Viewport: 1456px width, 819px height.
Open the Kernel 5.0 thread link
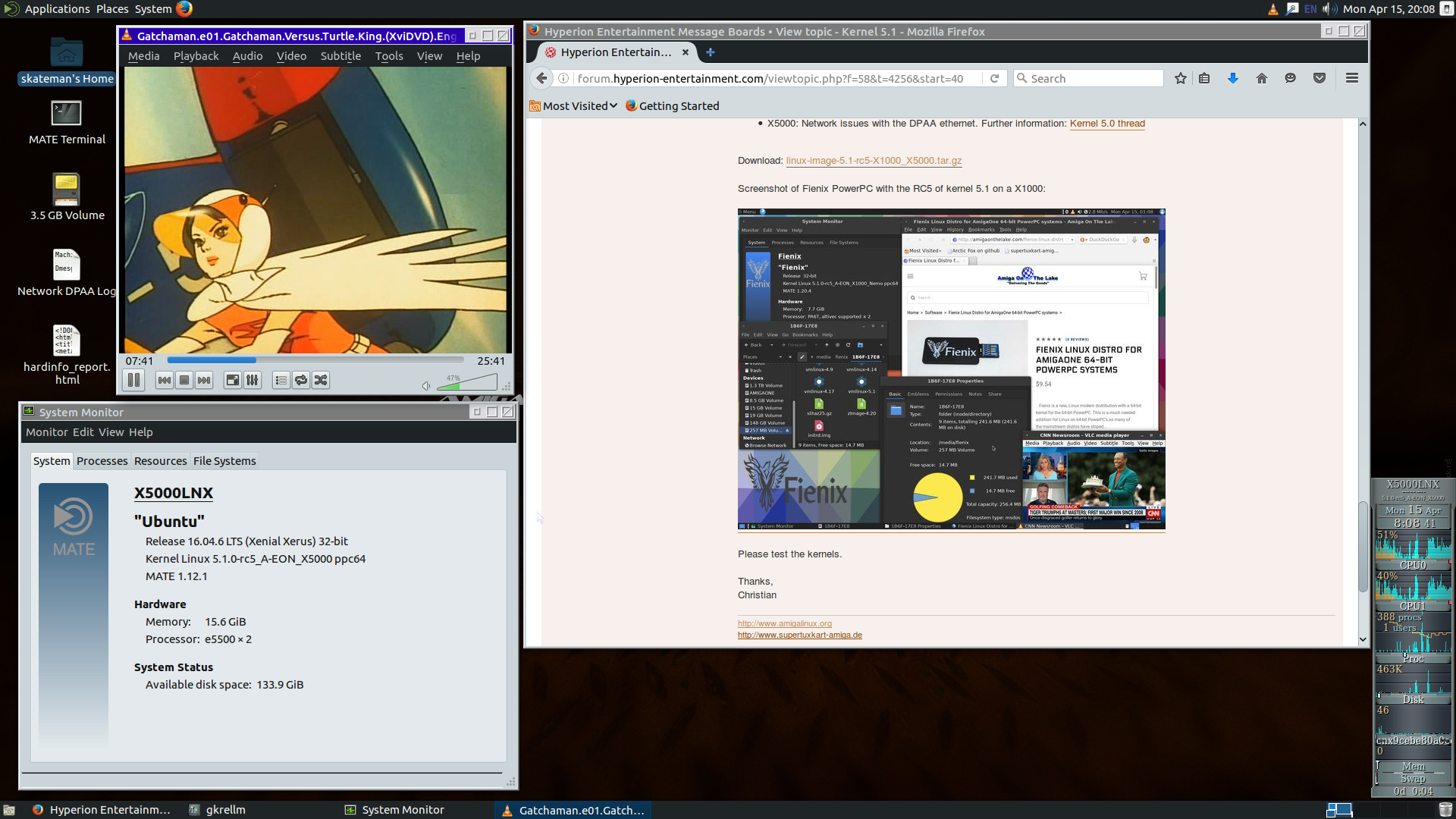click(1107, 124)
